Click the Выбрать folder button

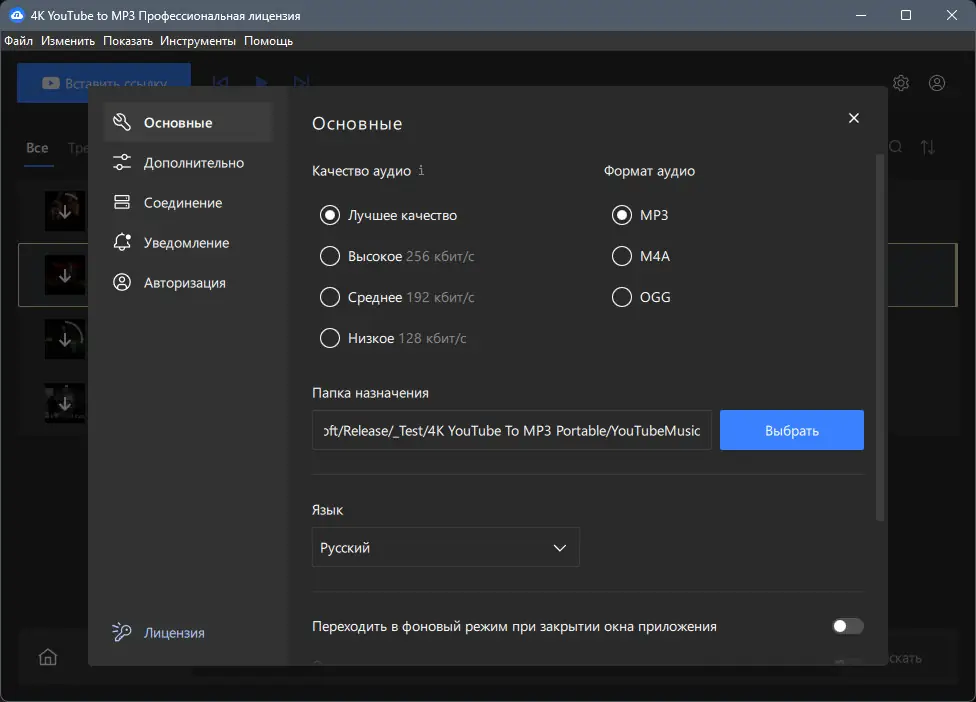point(791,429)
